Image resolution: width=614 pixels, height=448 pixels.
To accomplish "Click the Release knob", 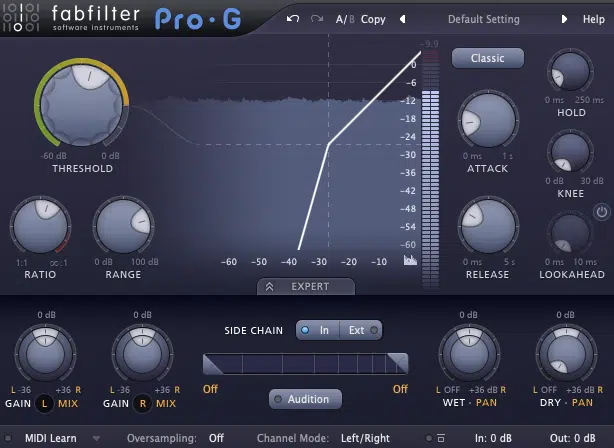I will 488,226.
